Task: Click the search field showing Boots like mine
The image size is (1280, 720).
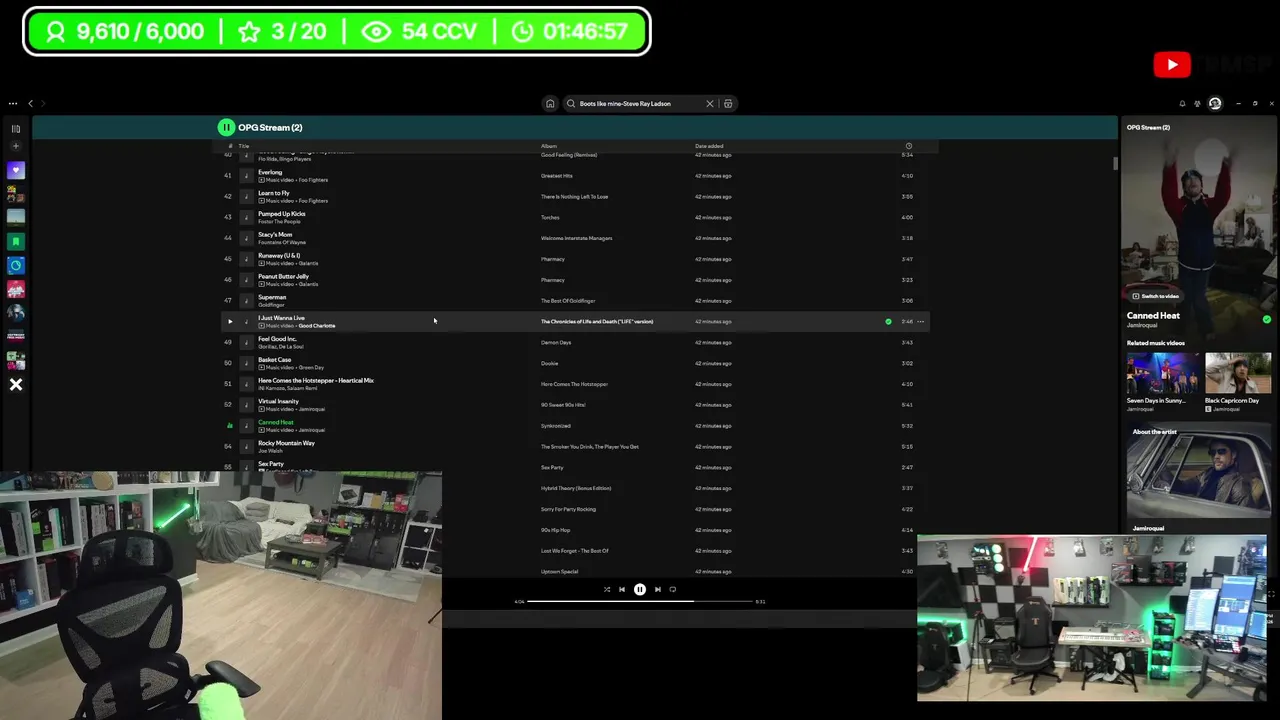Action: 638,103
